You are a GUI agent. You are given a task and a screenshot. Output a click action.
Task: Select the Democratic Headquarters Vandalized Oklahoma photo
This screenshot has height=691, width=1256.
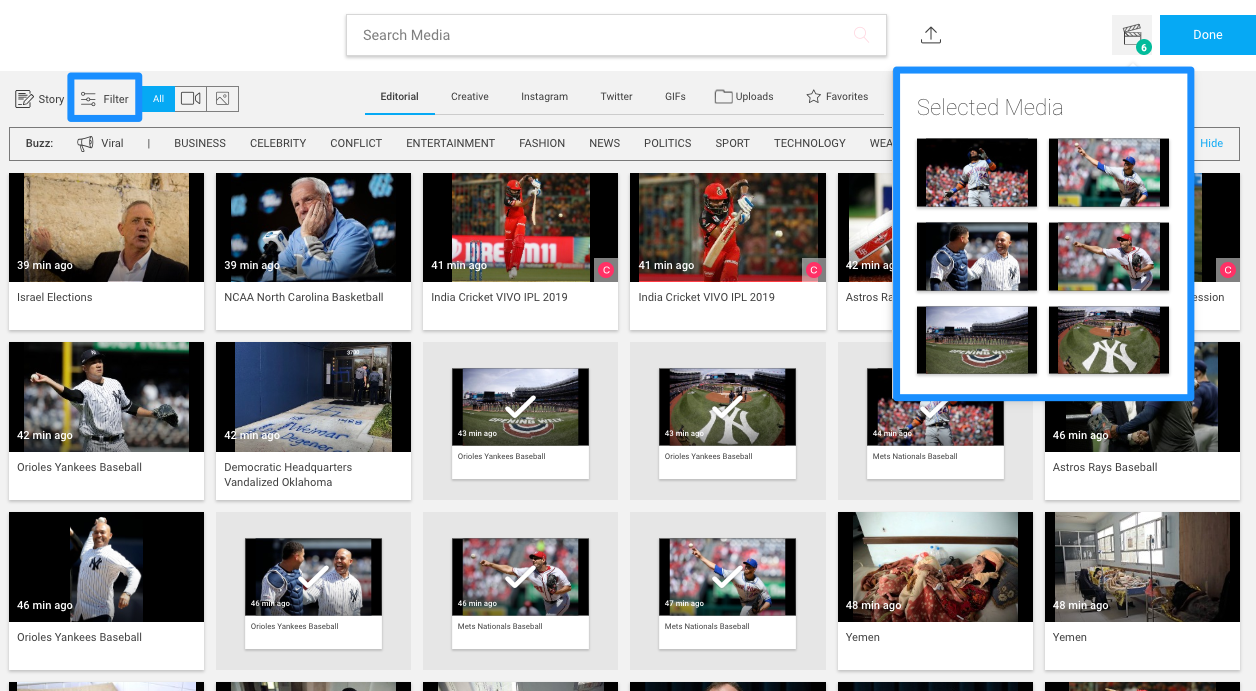pos(313,398)
